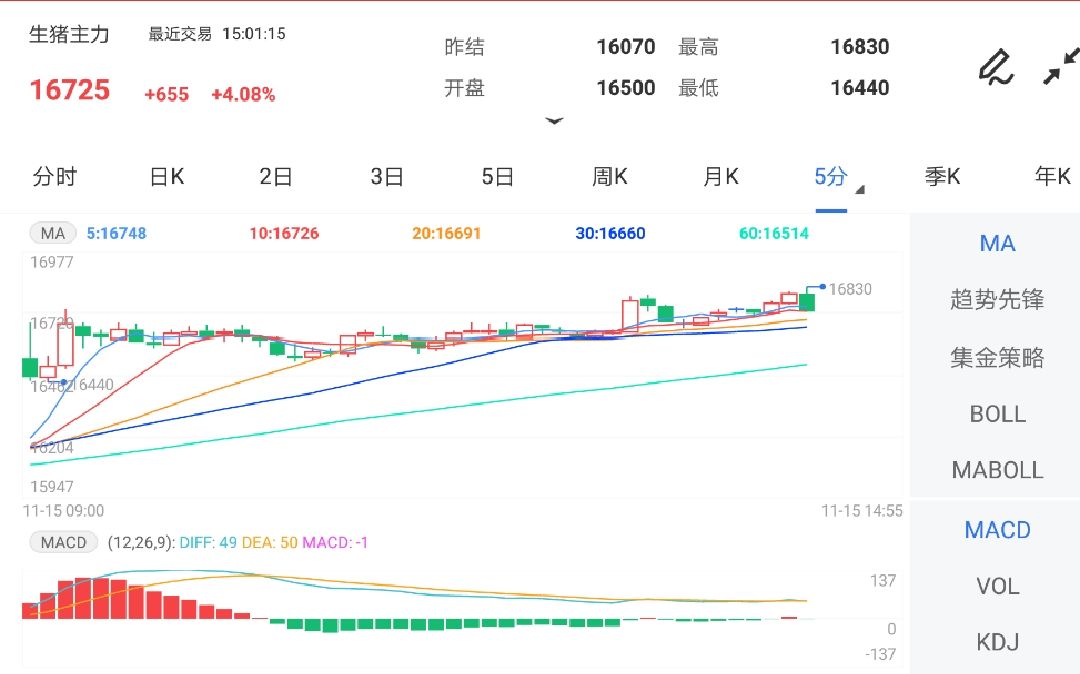Open the drawing pen tool

pyautogui.click(x=996, y=67)
